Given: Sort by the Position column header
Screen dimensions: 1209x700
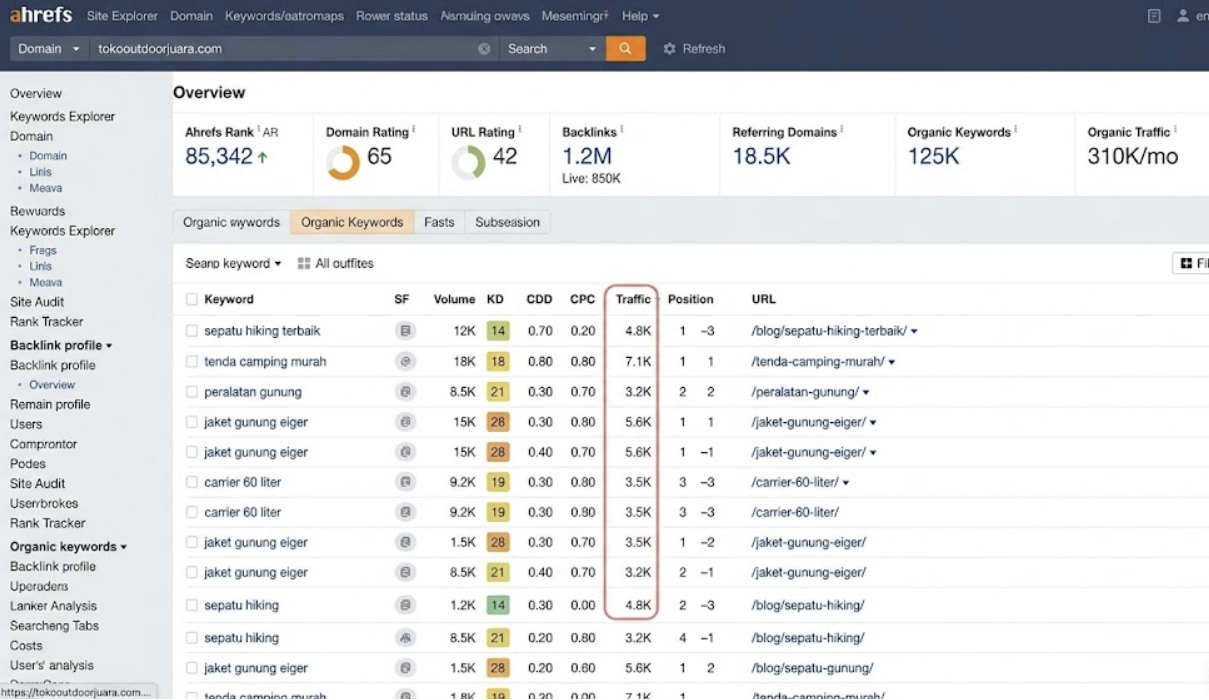Looking at the screenshot, I should point(691,299).
